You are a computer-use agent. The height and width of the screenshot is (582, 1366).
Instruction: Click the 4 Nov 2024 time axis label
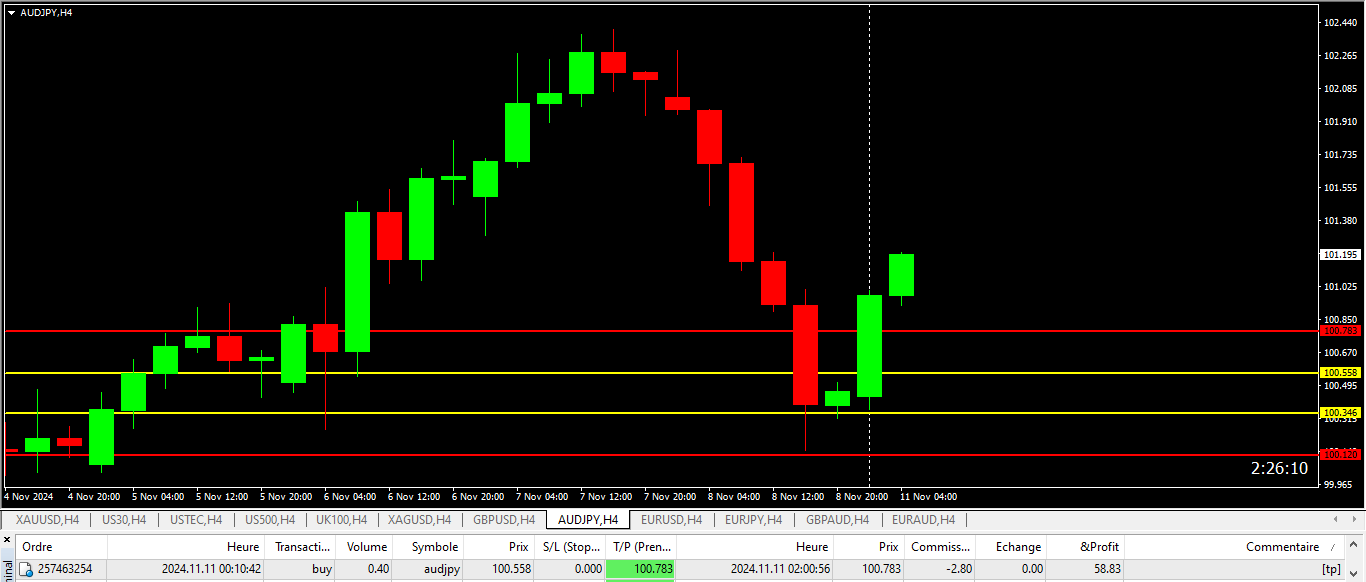coord(29,496)
